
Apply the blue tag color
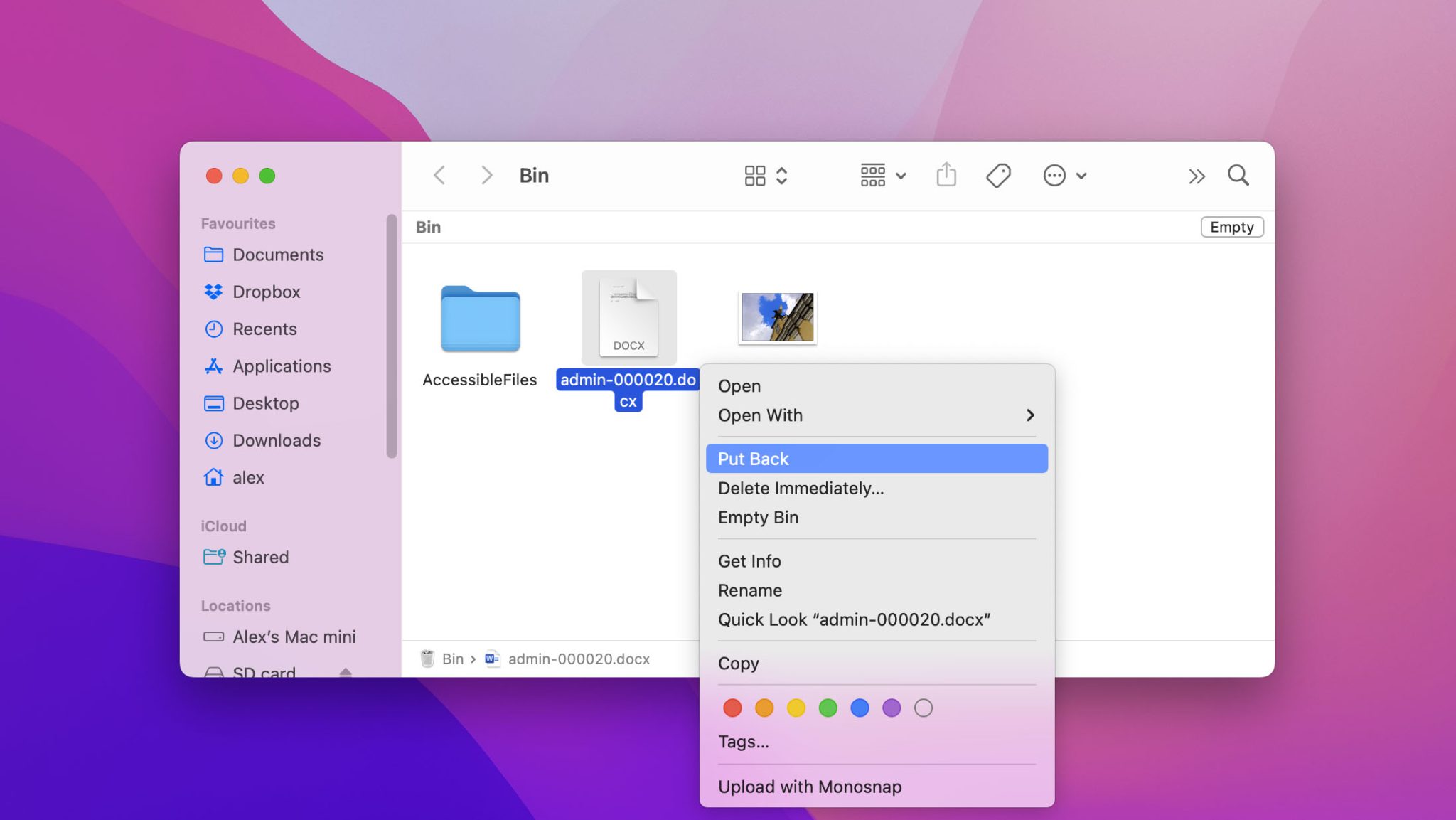pyautogui.click(x=860, y=708)
